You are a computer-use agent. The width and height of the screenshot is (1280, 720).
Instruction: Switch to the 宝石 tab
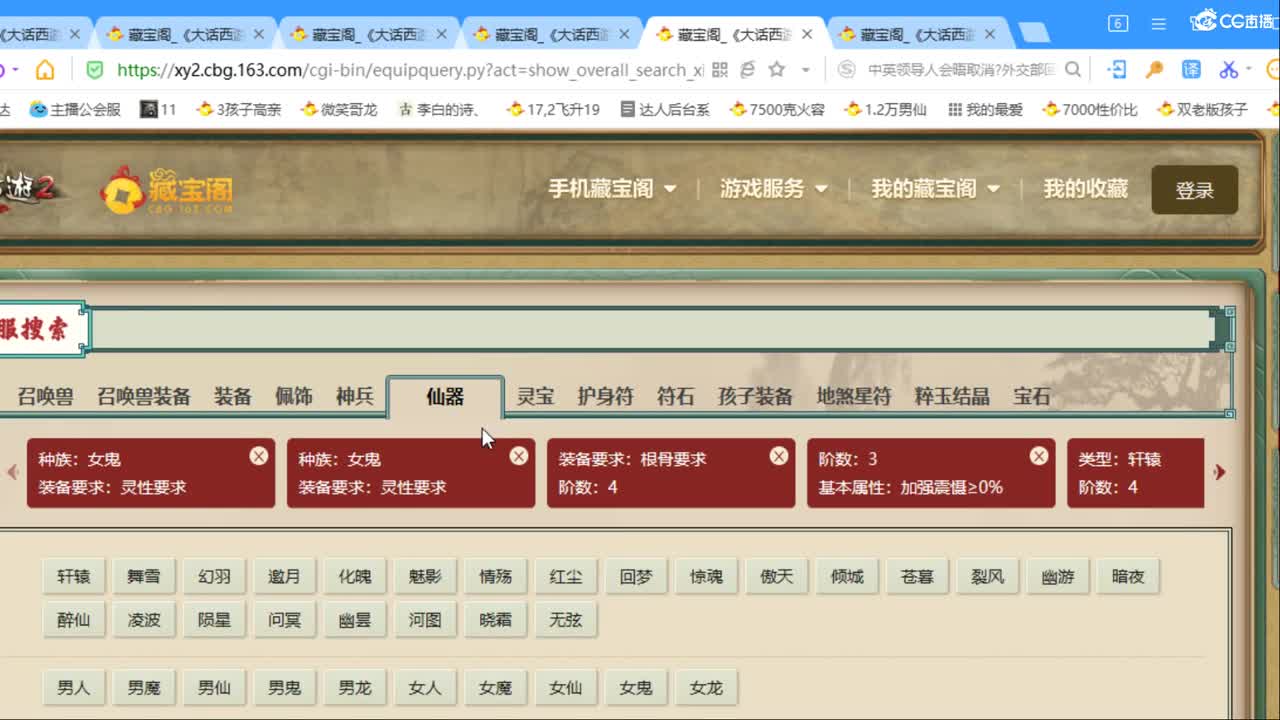(x=1031, y=396)
